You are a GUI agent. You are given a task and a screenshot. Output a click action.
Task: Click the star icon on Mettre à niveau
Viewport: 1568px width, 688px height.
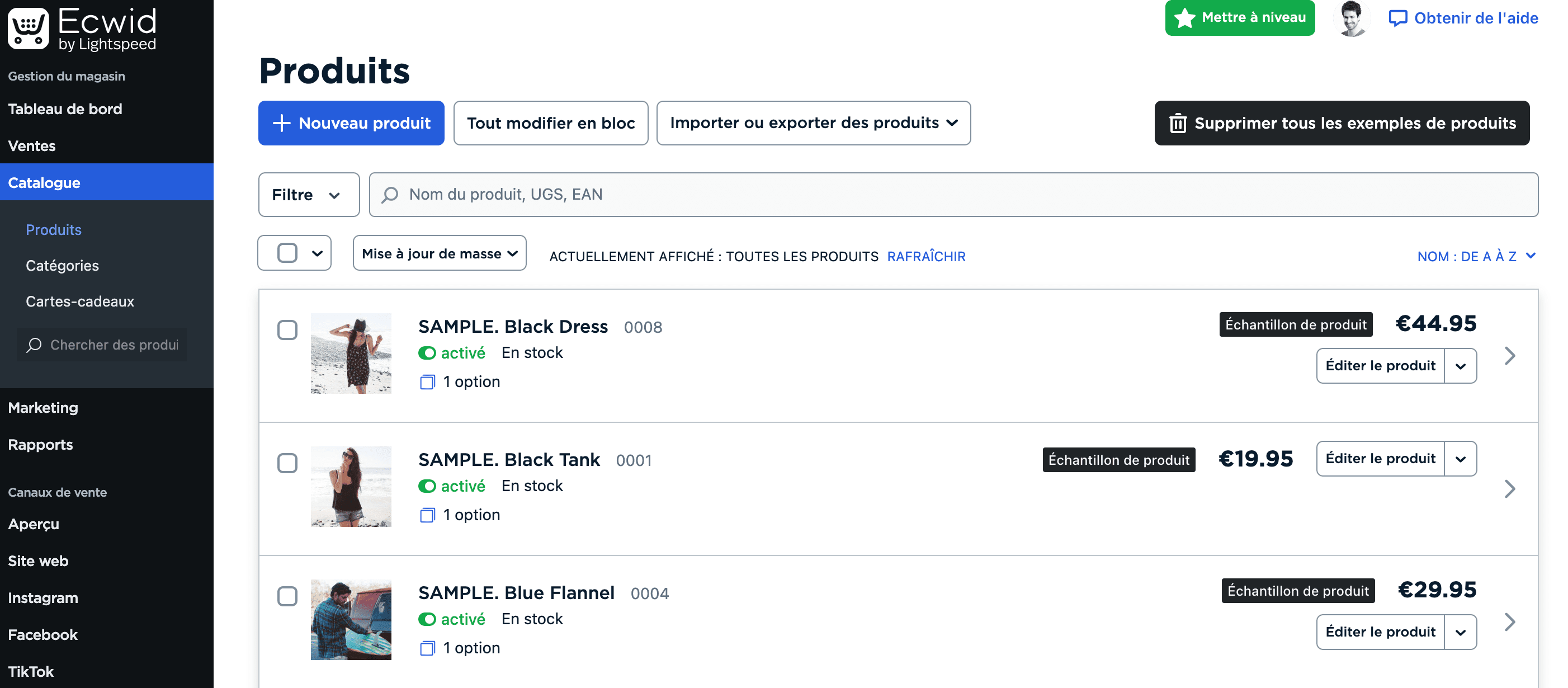click(1184, 18)
